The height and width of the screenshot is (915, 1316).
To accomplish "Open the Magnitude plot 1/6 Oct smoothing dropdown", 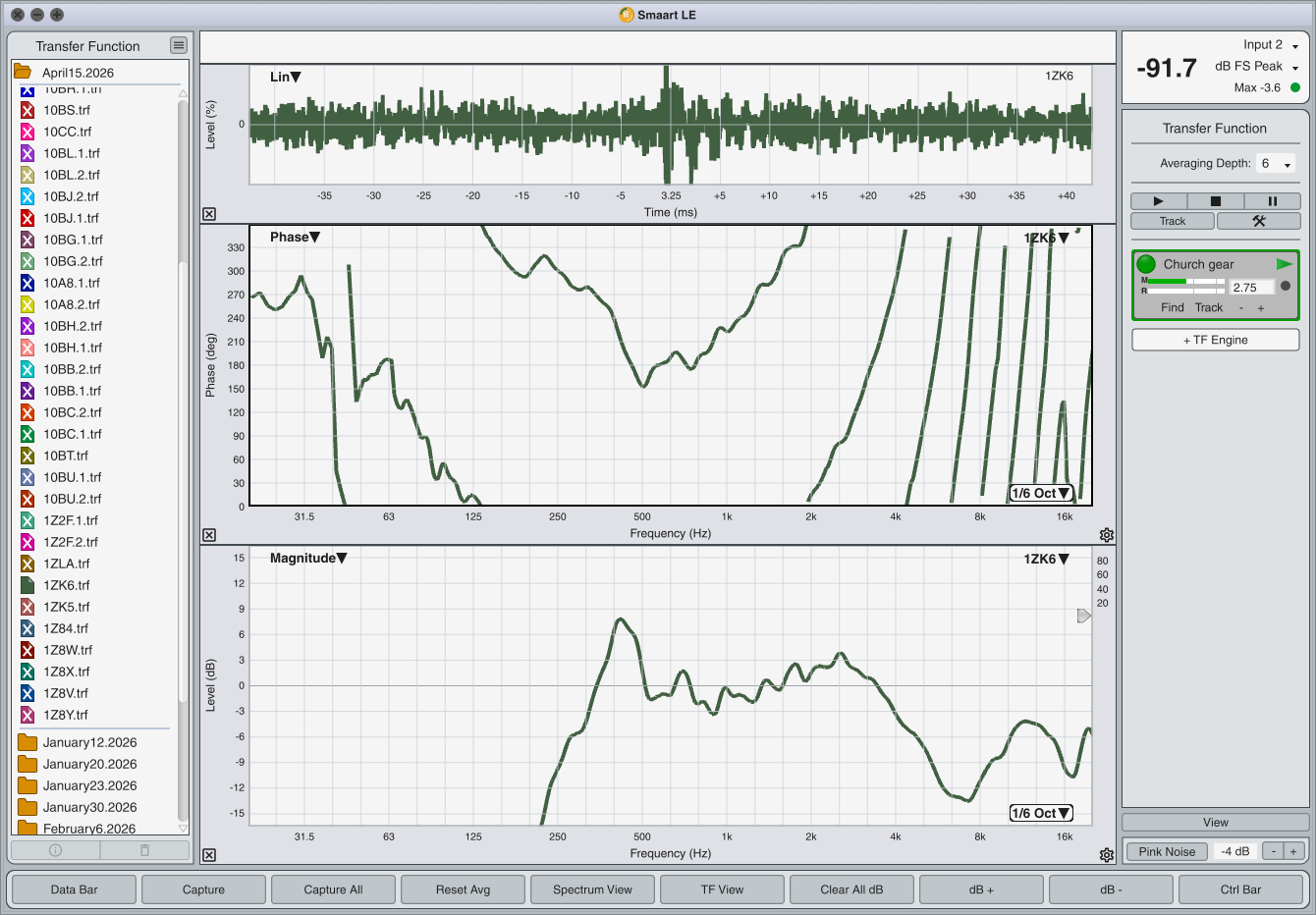I will [x=1041, y=813].
